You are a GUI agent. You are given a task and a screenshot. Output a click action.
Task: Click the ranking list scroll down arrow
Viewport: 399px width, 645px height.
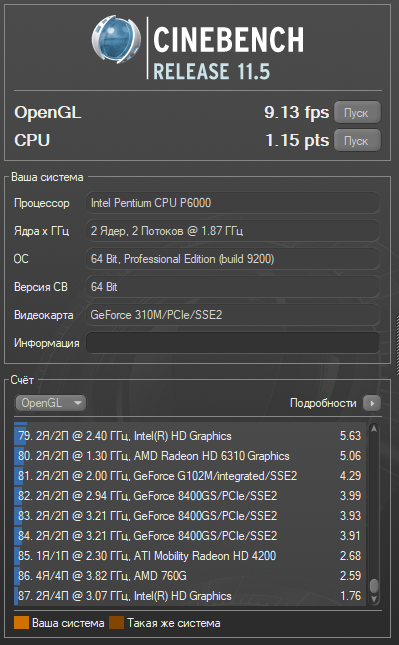[x=373, y=599]
